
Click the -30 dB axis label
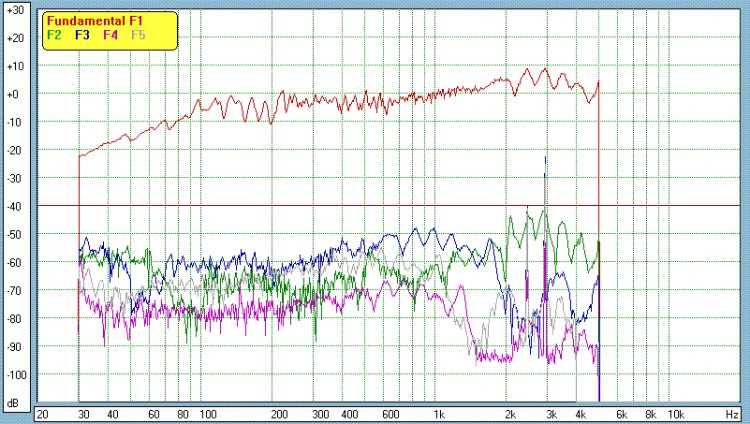coord(15,179)
